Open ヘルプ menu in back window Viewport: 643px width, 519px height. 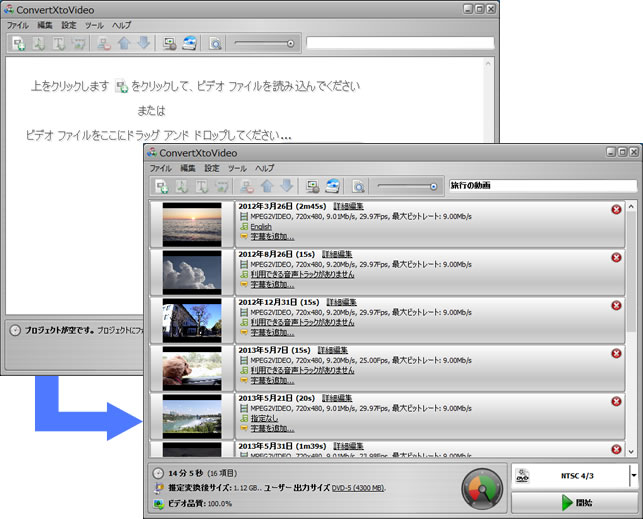(x=121, y=25)
